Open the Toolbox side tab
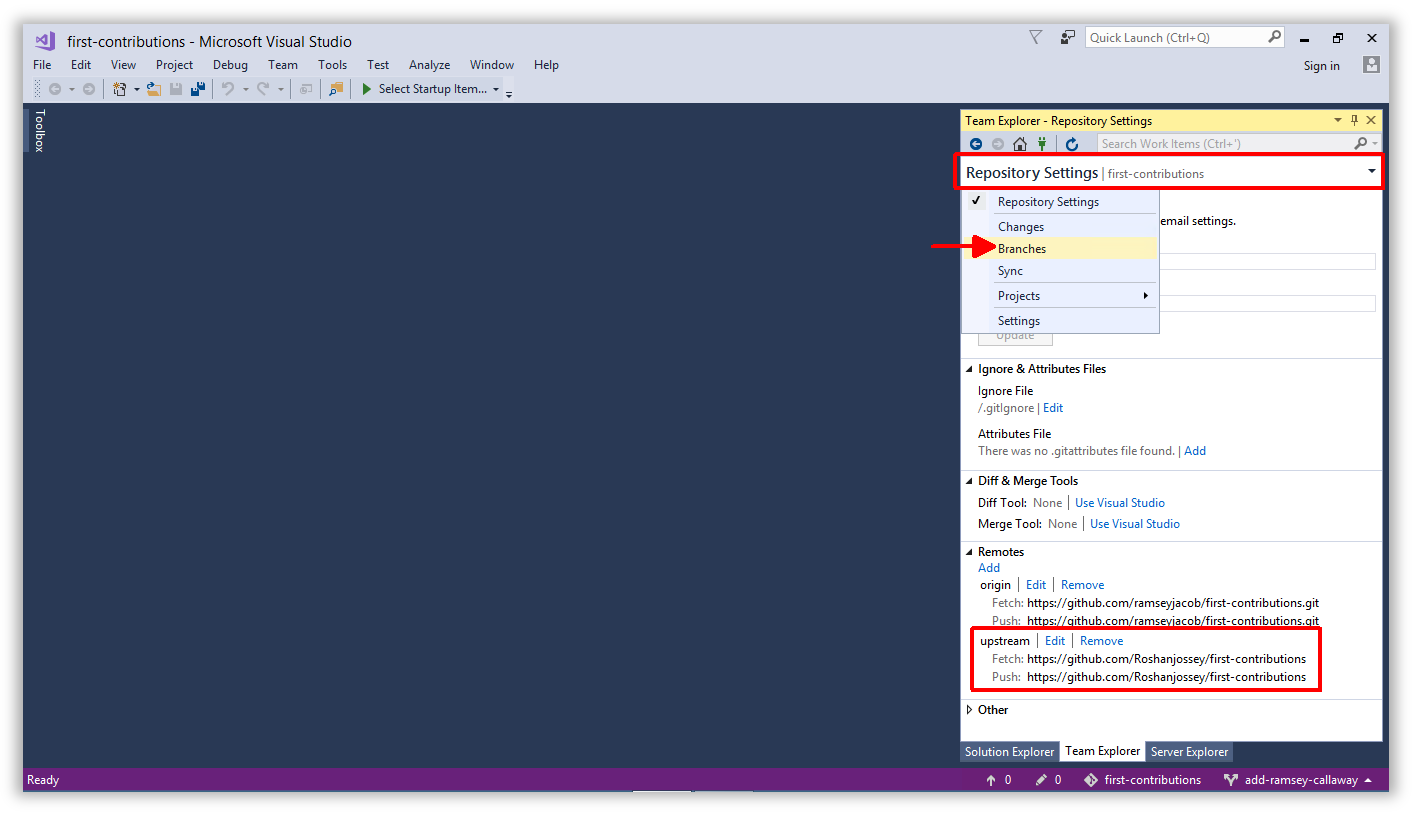 (x=40, y=130)
